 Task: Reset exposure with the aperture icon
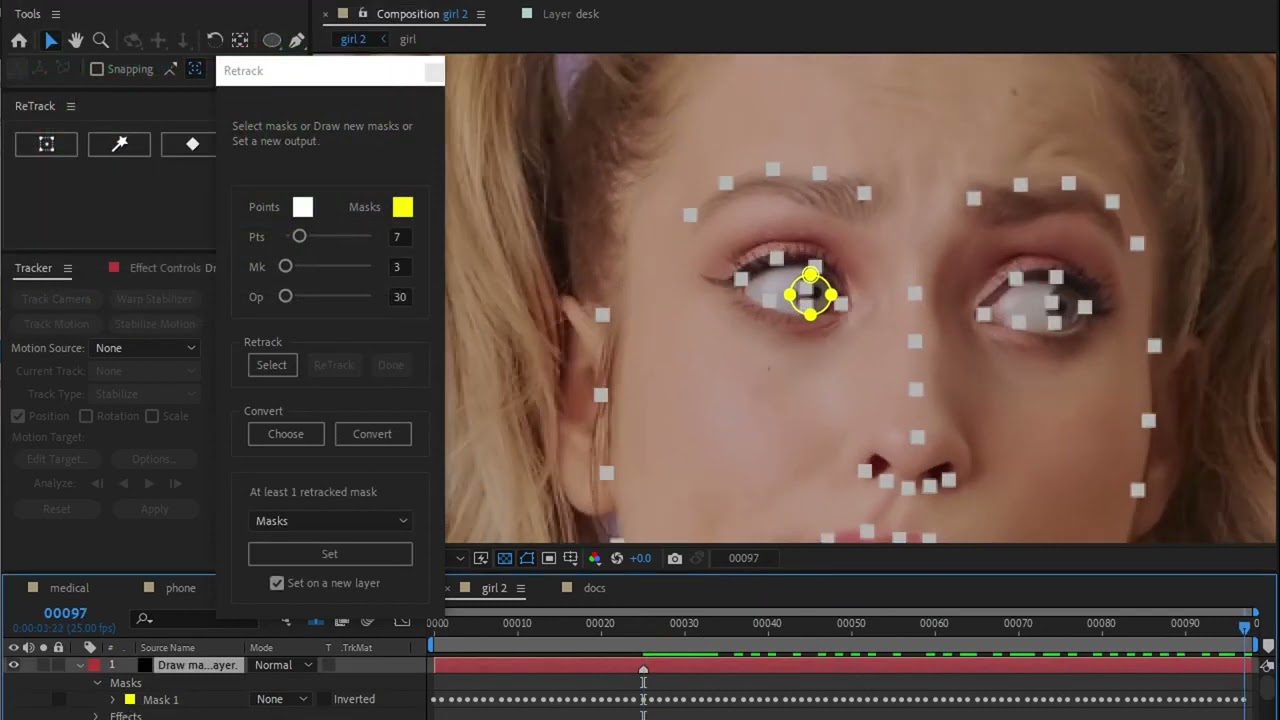click(617, 558)
